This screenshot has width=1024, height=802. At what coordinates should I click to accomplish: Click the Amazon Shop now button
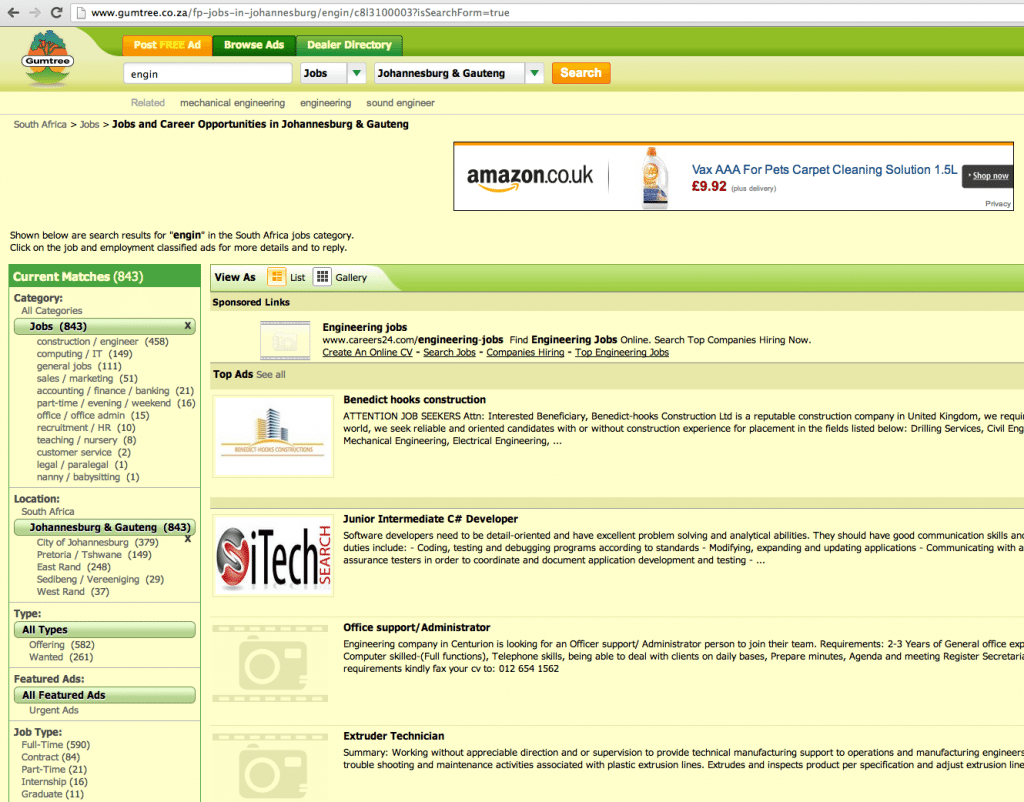tap(988, 176)
